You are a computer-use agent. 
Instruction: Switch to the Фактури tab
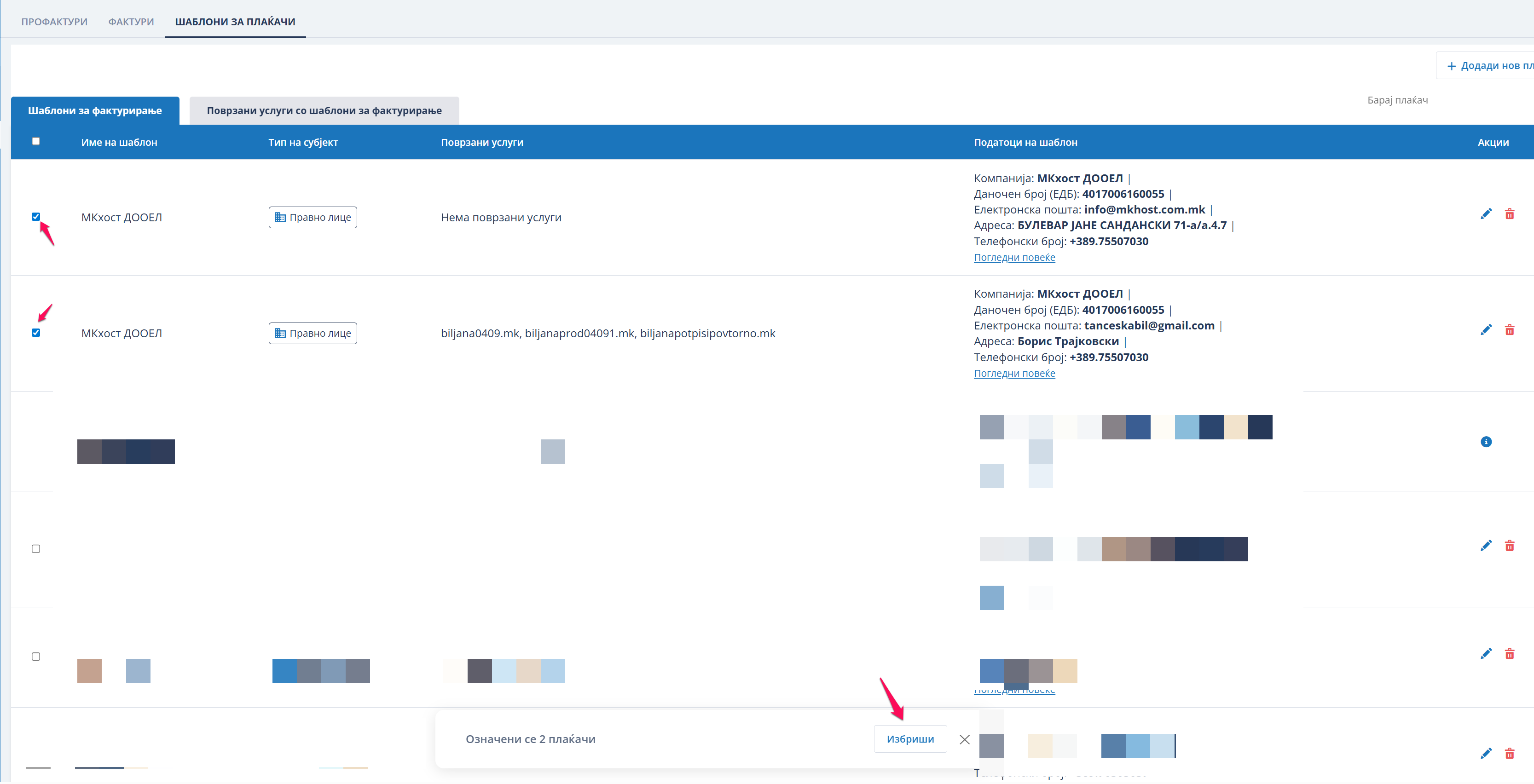click(x=131, y=22)
